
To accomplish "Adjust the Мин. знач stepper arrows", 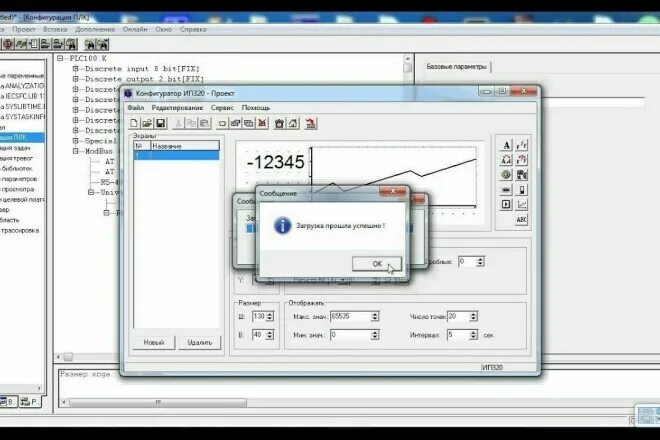I will [375, 335].
